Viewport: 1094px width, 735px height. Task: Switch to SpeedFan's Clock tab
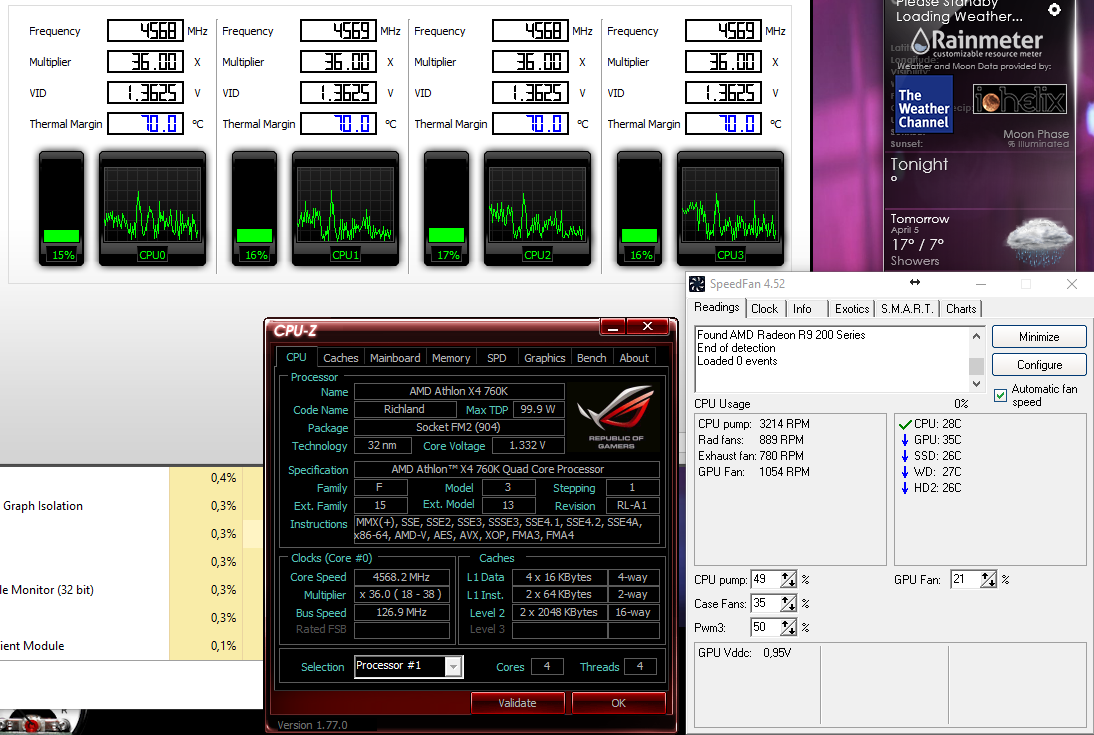click(x=764, y=309)
